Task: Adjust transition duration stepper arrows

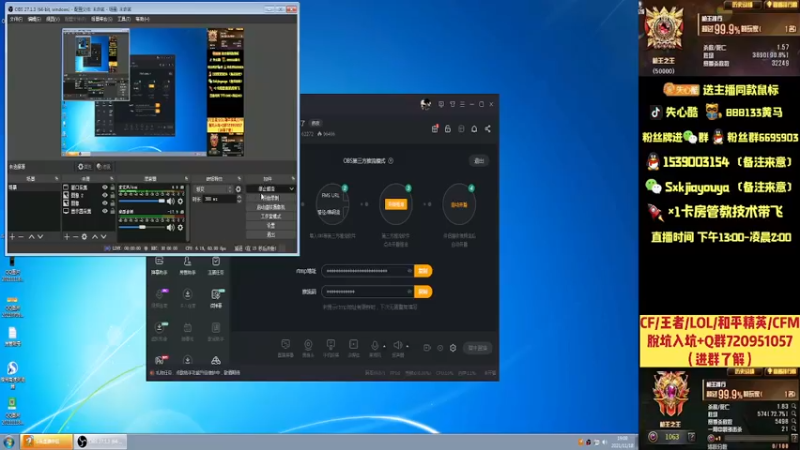Action: [x=239, y=199]
